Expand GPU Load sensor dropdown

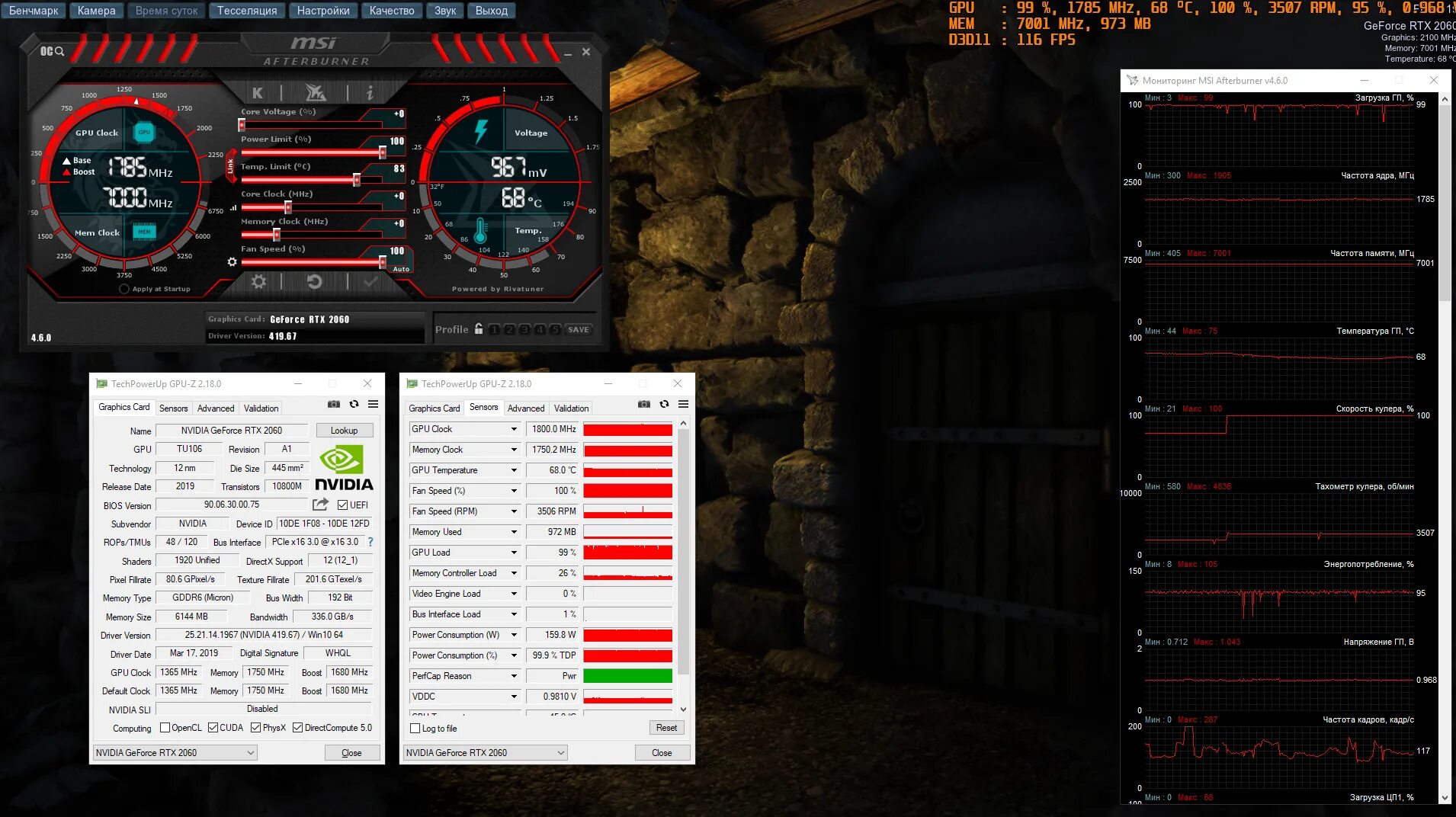coord(514,553)
